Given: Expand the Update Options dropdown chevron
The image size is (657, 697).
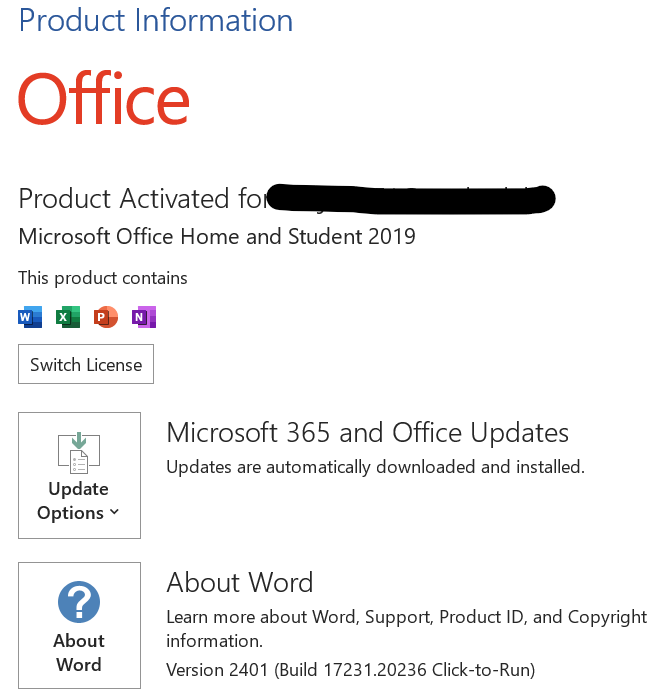Looking at the screenshot, I should point(115,512).
